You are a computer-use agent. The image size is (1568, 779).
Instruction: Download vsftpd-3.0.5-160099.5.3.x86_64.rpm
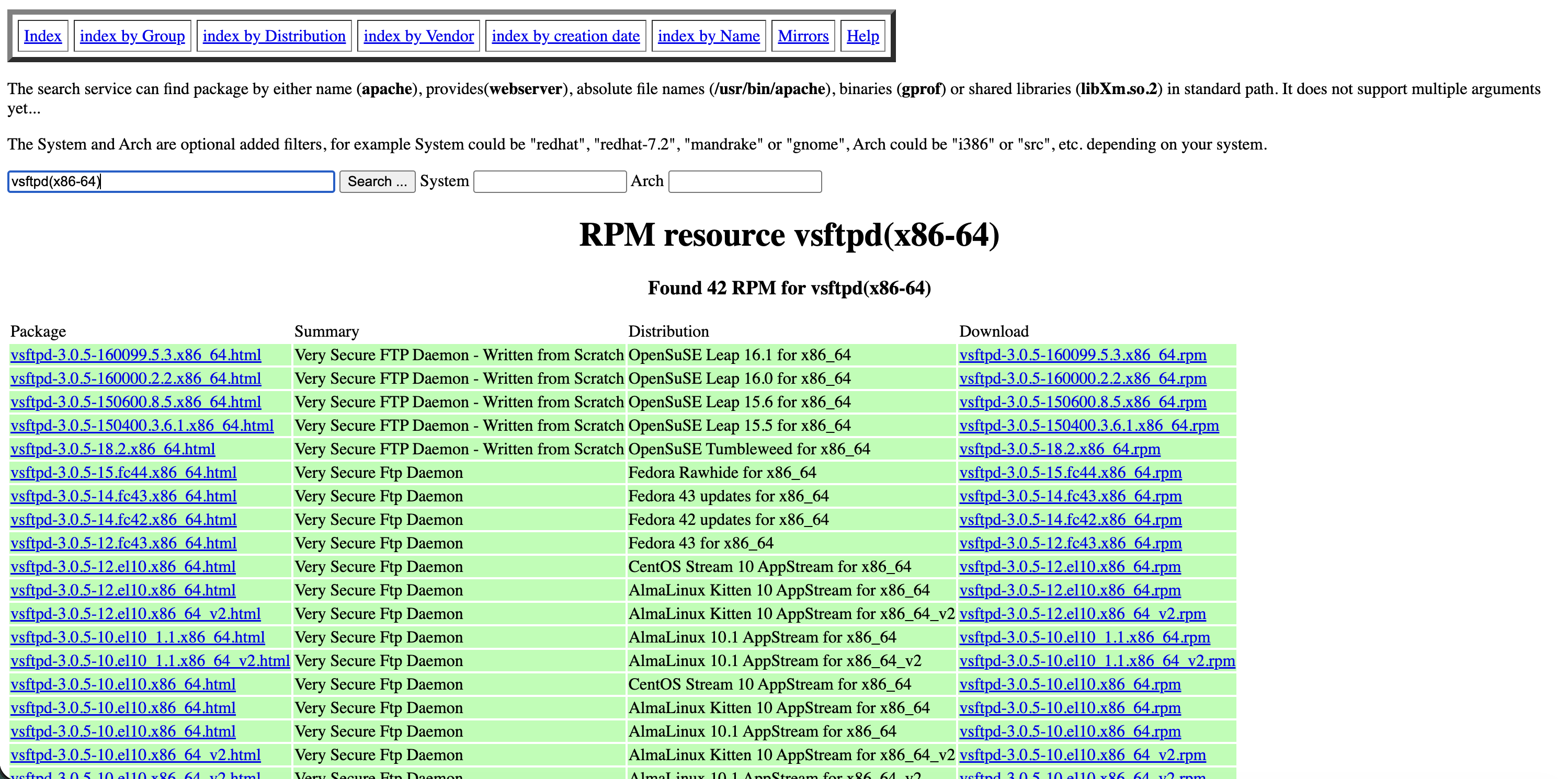(x=1083, y=355)
